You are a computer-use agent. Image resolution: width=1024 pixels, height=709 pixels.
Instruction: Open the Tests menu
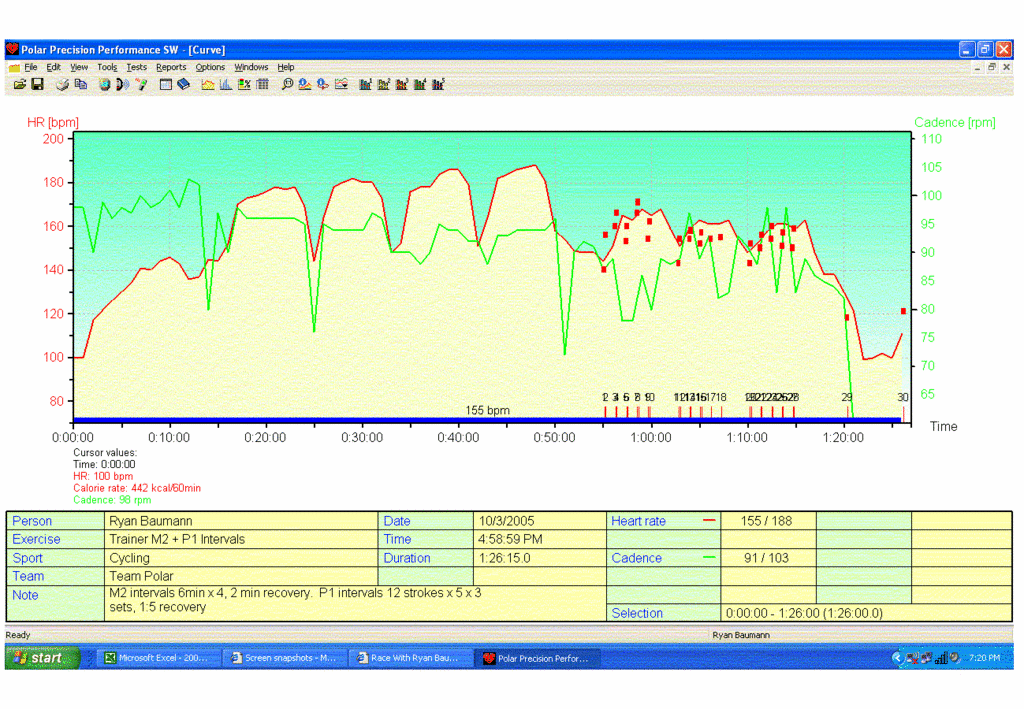[136, 67]
